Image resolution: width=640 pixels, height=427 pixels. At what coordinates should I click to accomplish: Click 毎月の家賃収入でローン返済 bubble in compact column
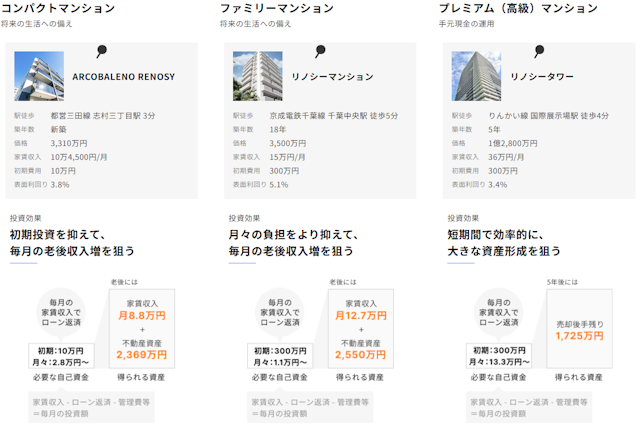tap(61, 313)
